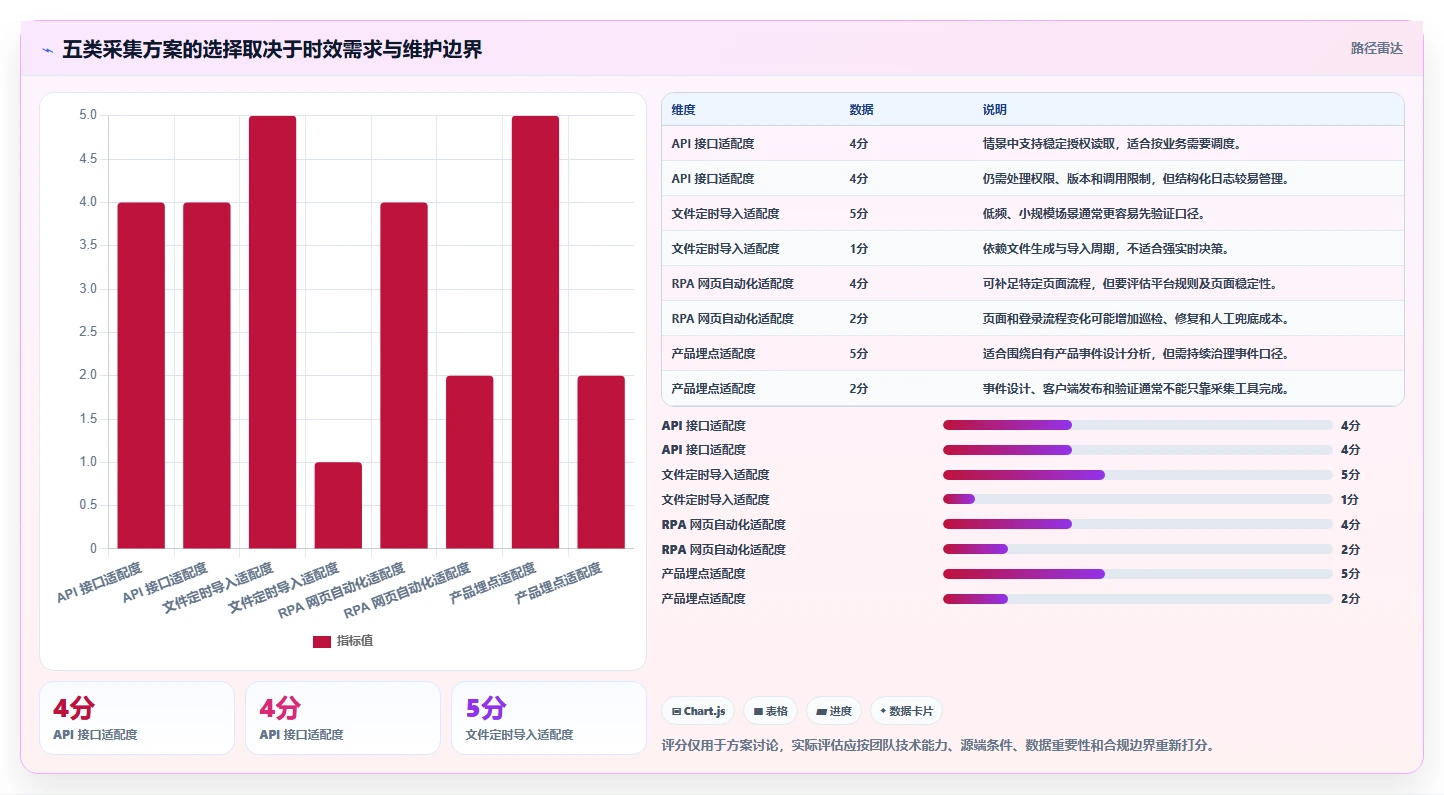The height and width of the screenshot is (795, 1444).
Task: Select the Chart.js chip
Action: [698, 711]
